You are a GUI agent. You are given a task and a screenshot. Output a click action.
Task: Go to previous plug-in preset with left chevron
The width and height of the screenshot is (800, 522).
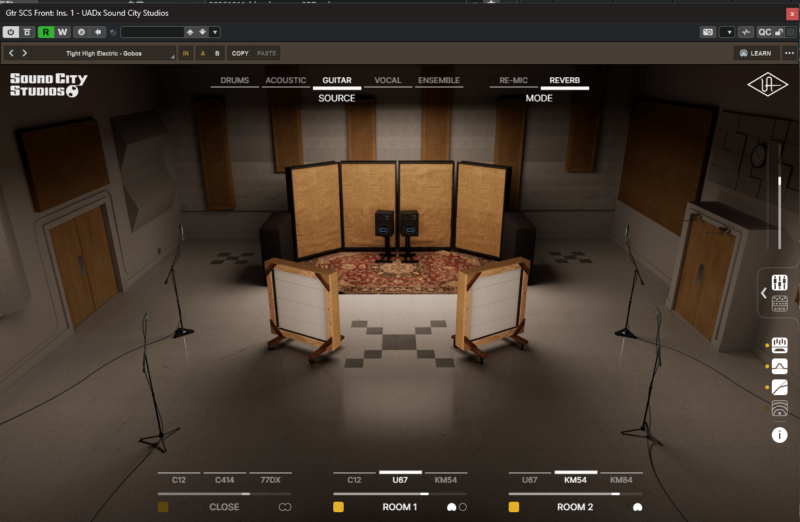(x=11, y=53)
